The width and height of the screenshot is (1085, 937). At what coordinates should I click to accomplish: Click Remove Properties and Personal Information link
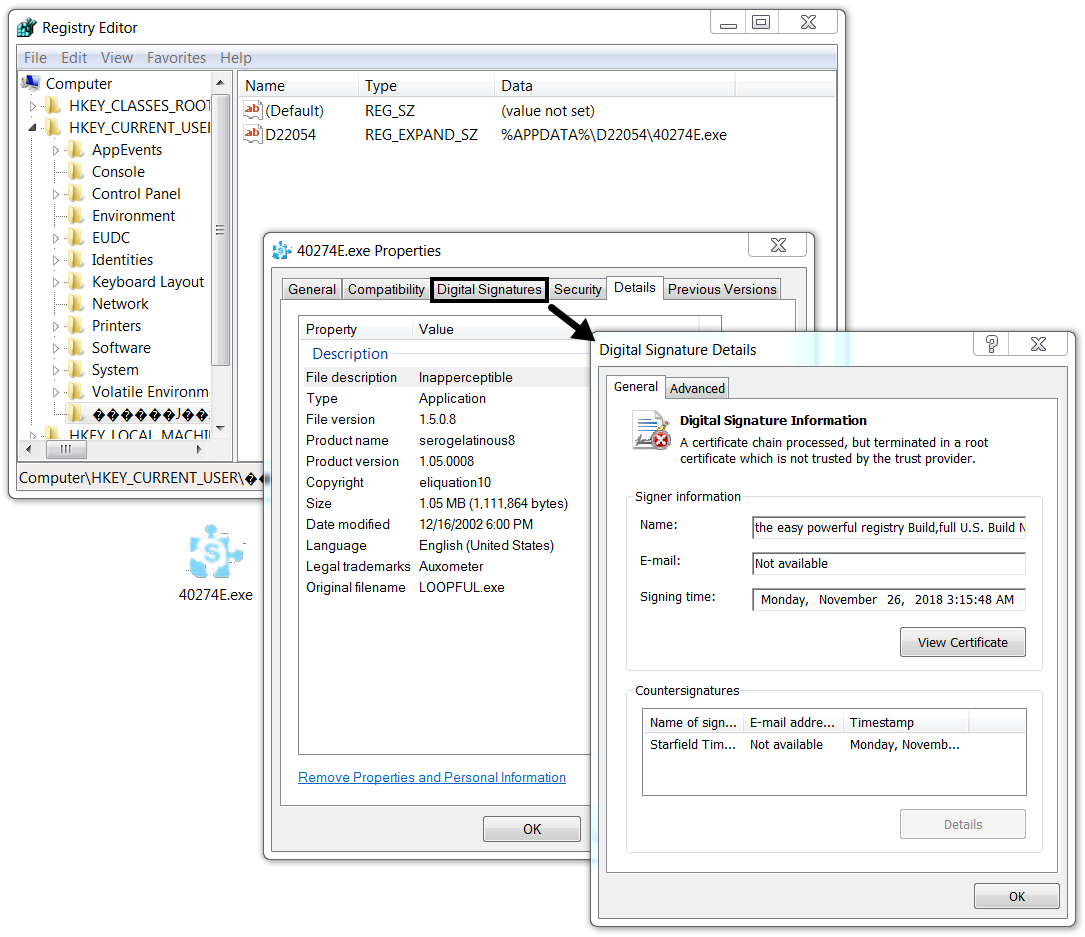(x=432, y=777)
